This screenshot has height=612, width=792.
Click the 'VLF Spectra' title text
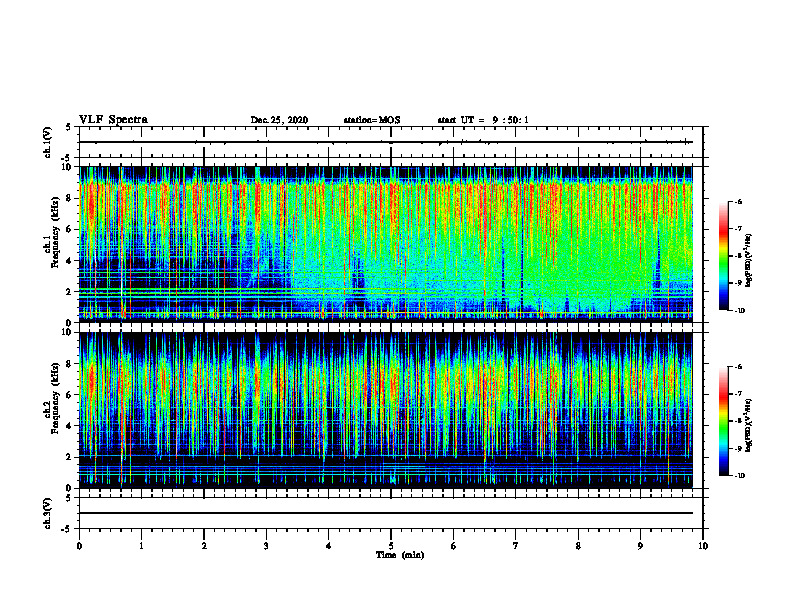click(113, 120)
